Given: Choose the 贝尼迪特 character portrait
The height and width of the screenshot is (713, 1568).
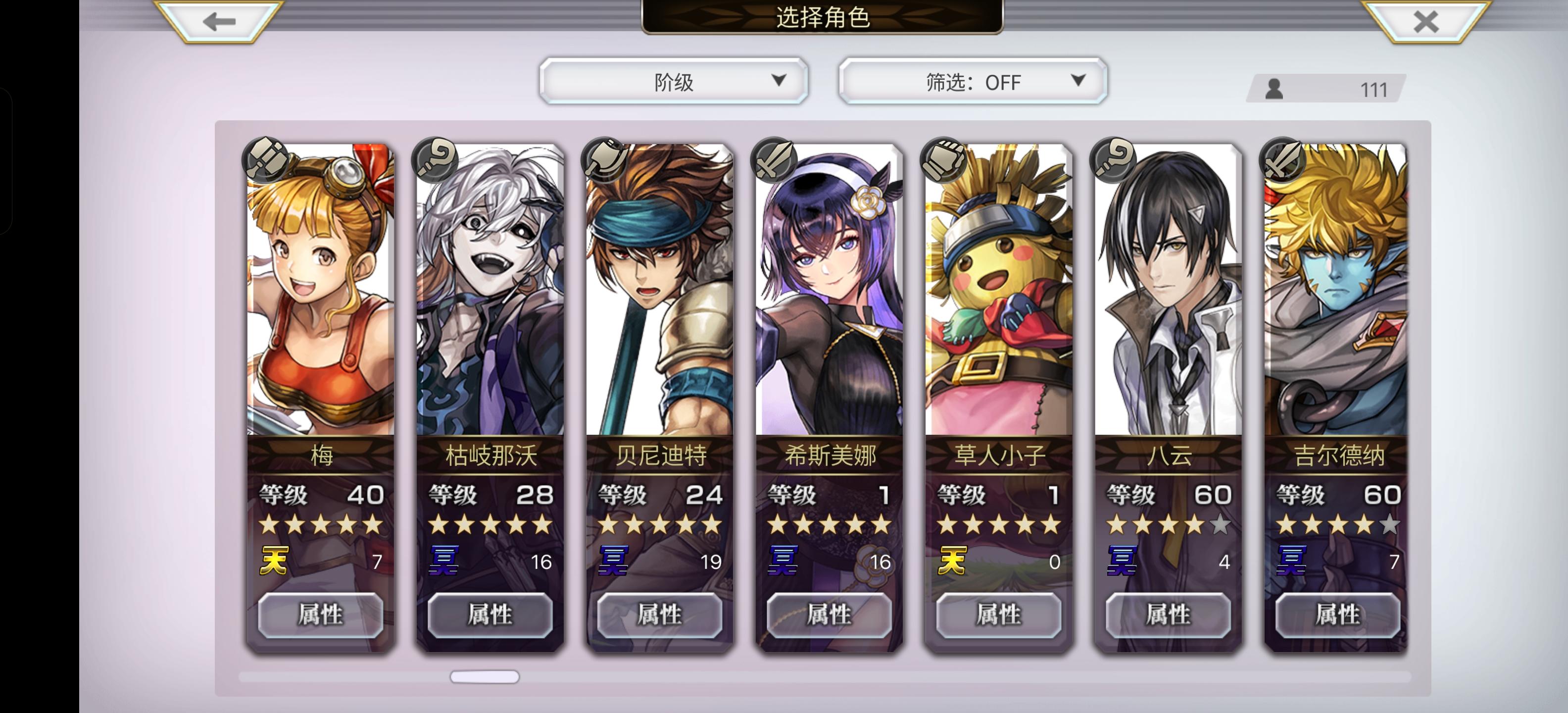Looking at the screenshot, I should [660, 290].
